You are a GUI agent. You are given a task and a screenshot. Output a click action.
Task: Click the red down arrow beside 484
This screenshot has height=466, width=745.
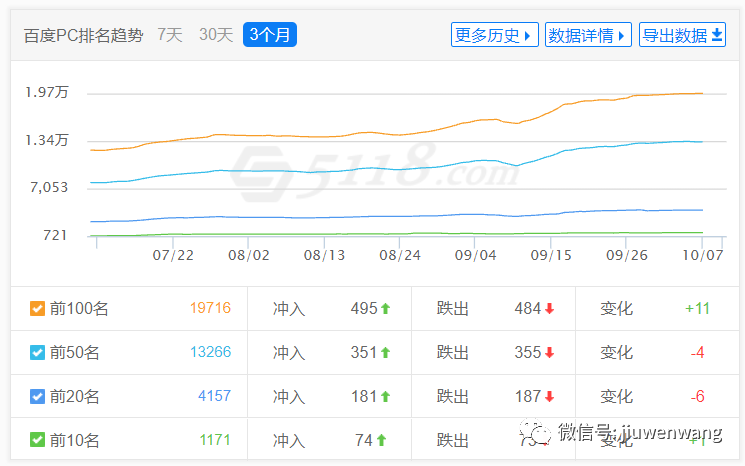549,309
